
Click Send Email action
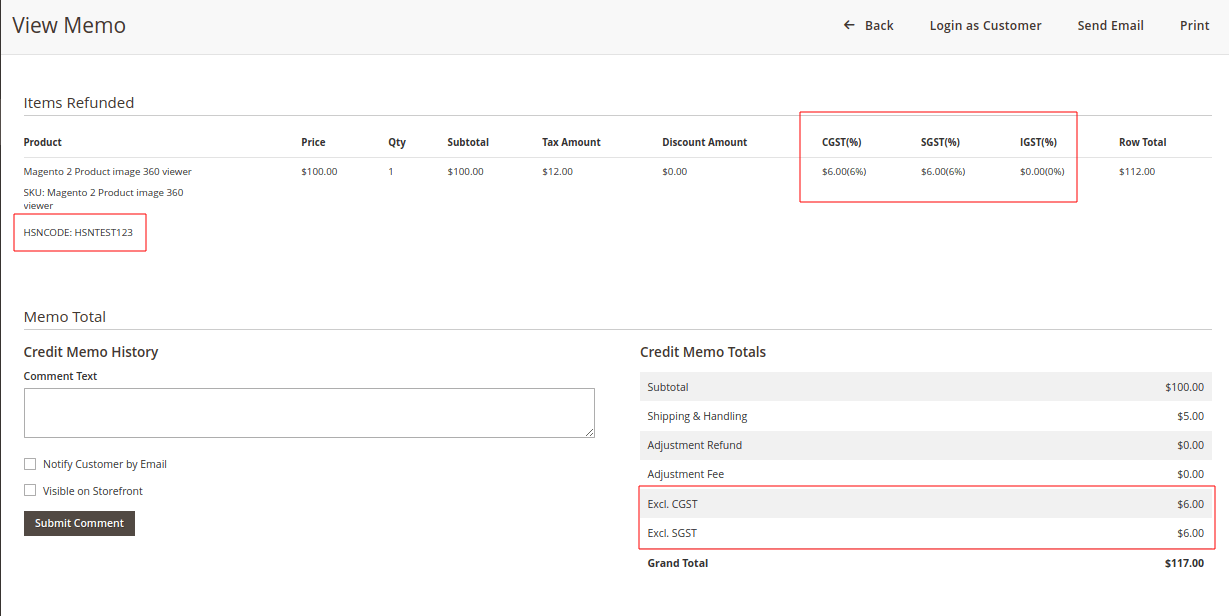(1110, 25)
